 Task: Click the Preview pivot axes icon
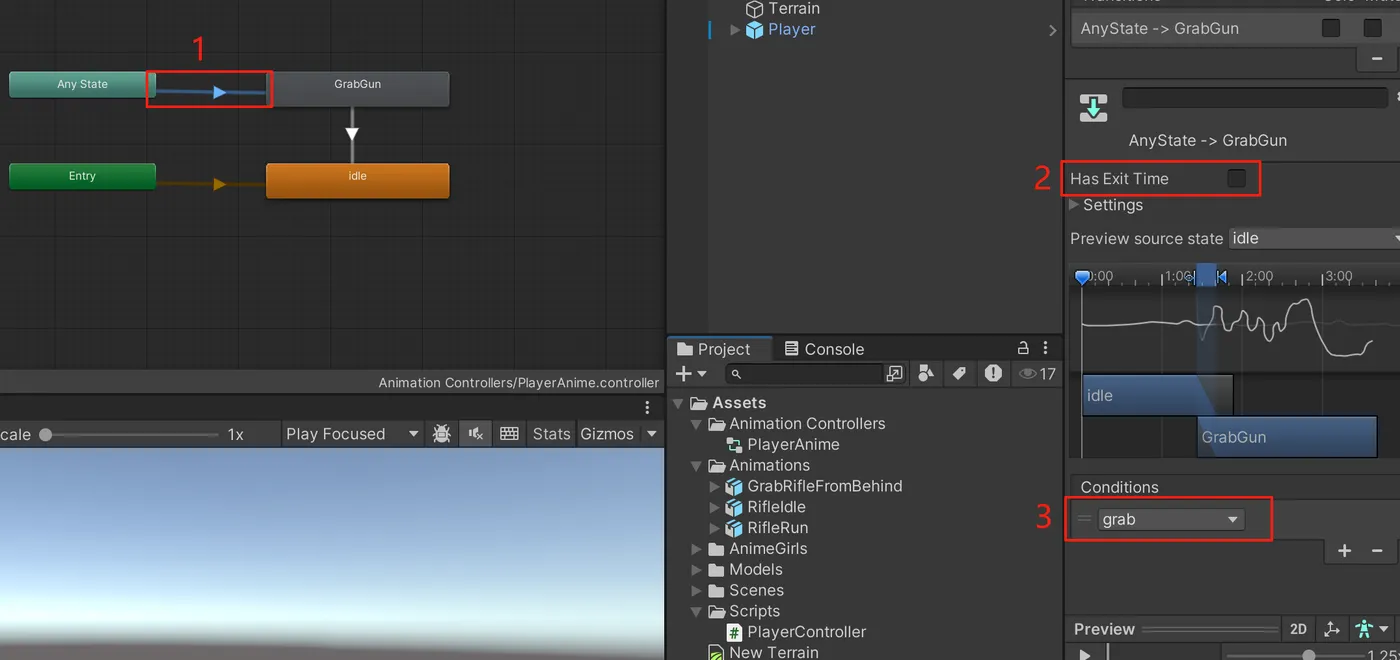(1331, 629)
